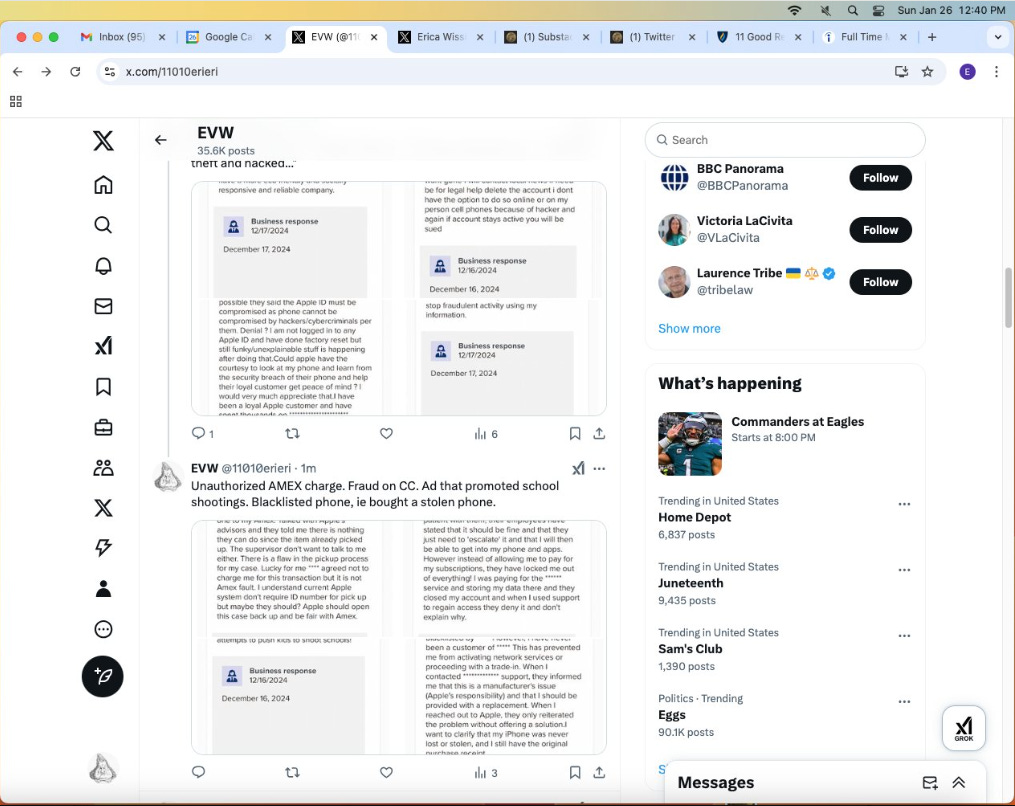Open Profile person icon in sidebar
Image resolution: width=1015 pixels, height=806 pixels.
(103, 588)
